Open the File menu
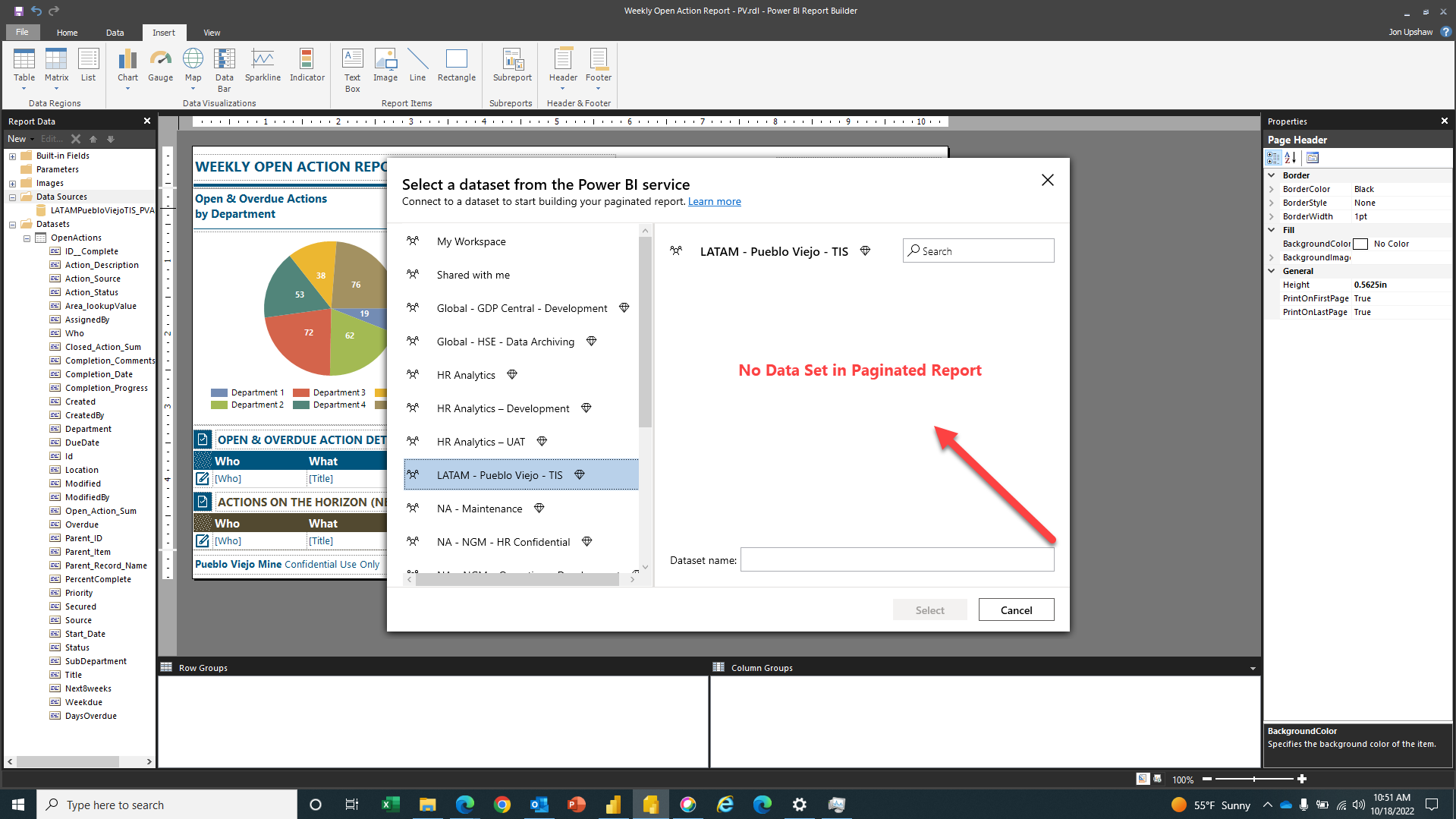 tap(22, 32)
